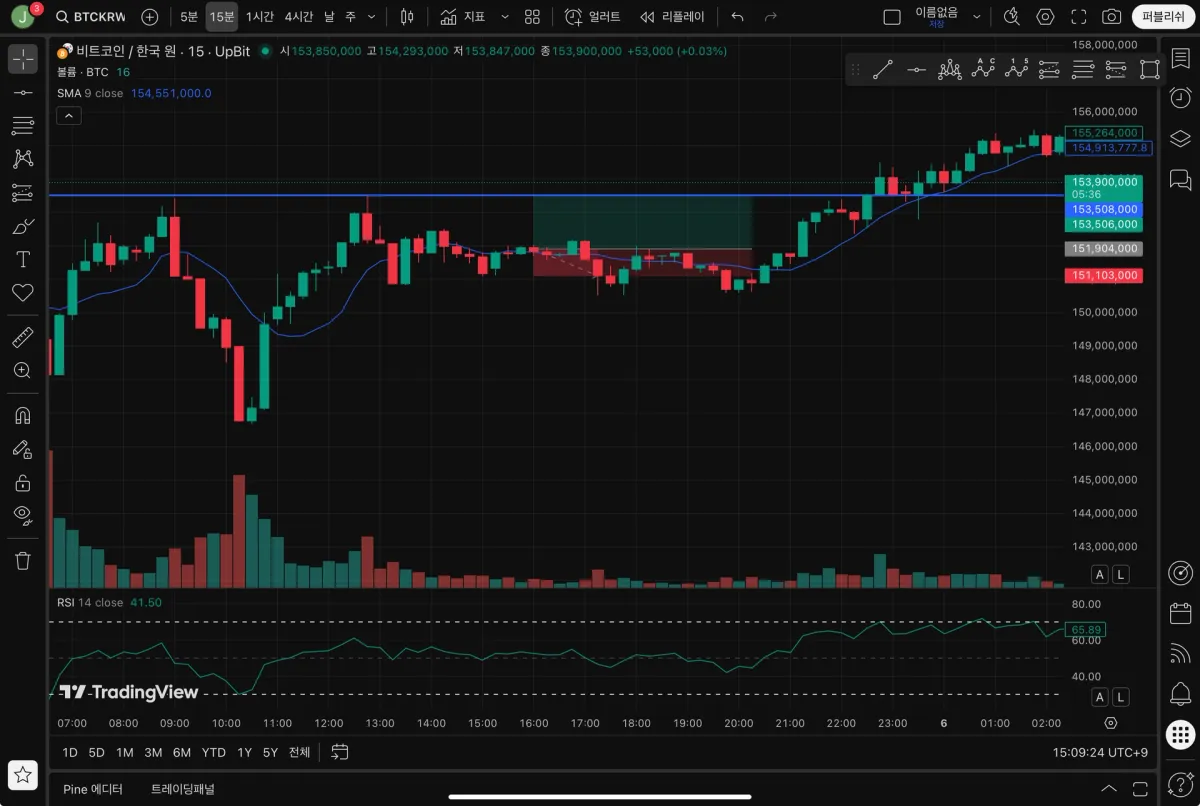Click the 퍼블리쉬 publish button

1162,17
